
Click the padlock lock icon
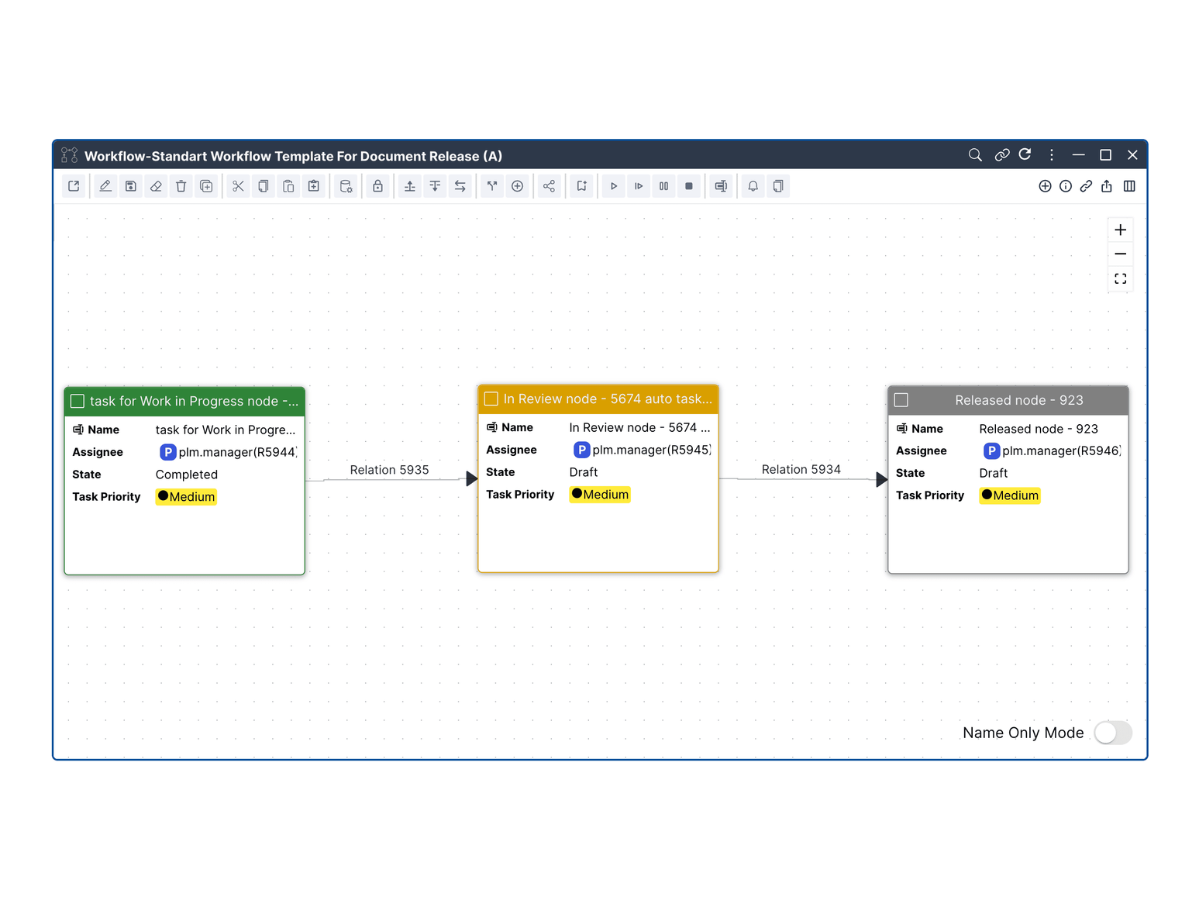click(x=377, y=186)
